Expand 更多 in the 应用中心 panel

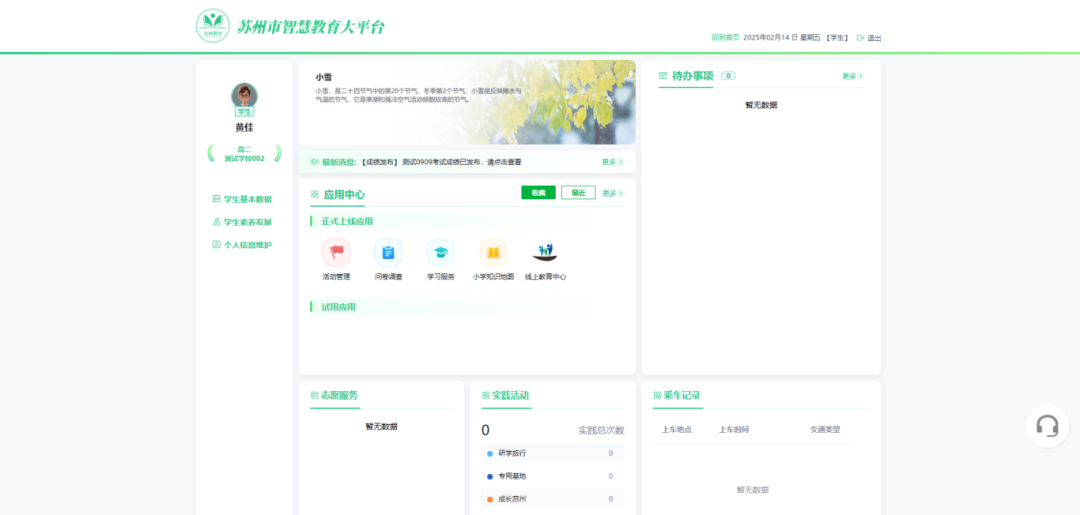pyautogui.click(x=612, y=194)
